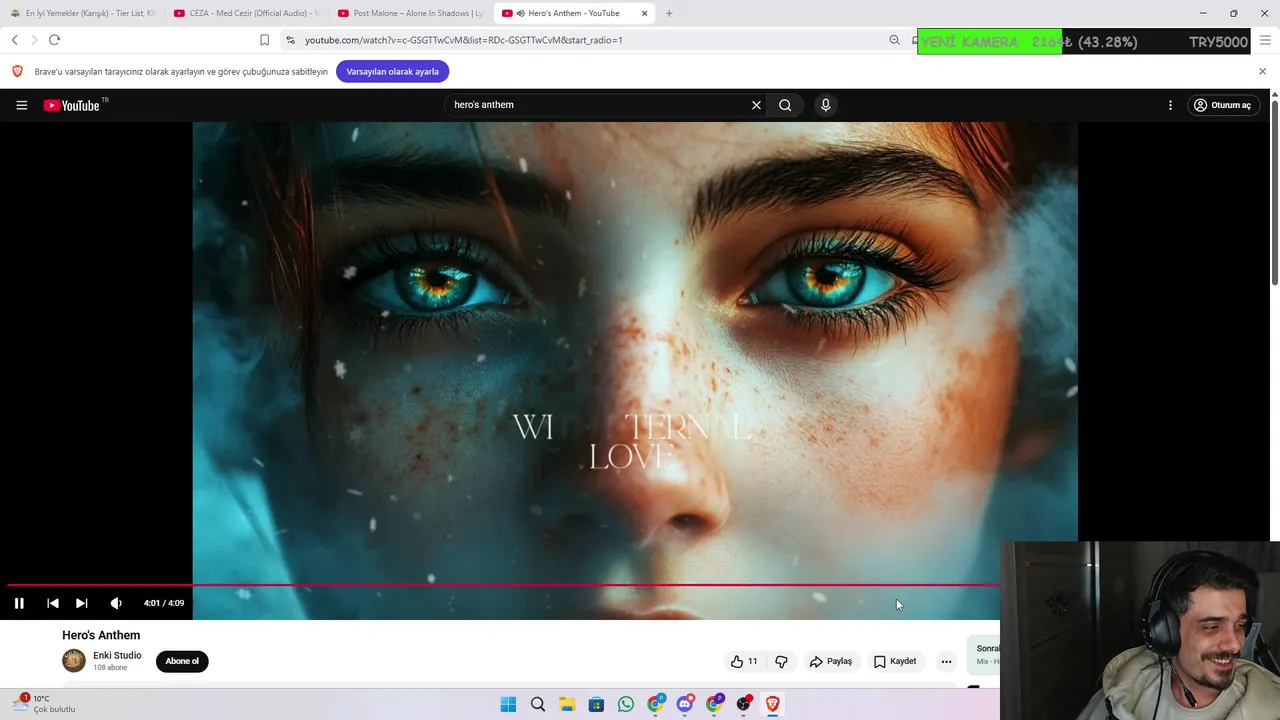1280x720 pixels.
Task: Skip to next video in playlist
Action: pyautogui.click(x=82, y=603)
